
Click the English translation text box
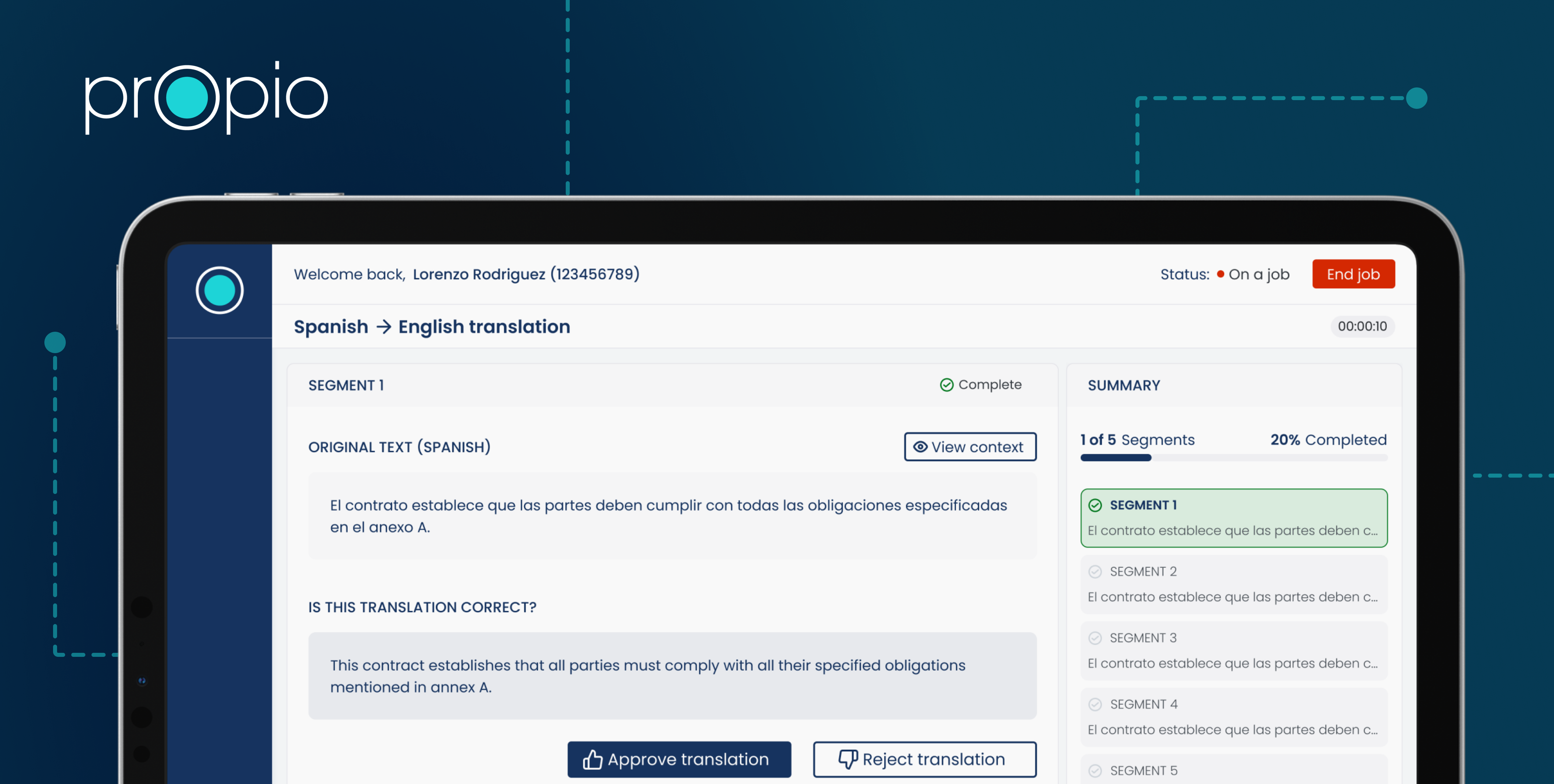click(672, 676)
